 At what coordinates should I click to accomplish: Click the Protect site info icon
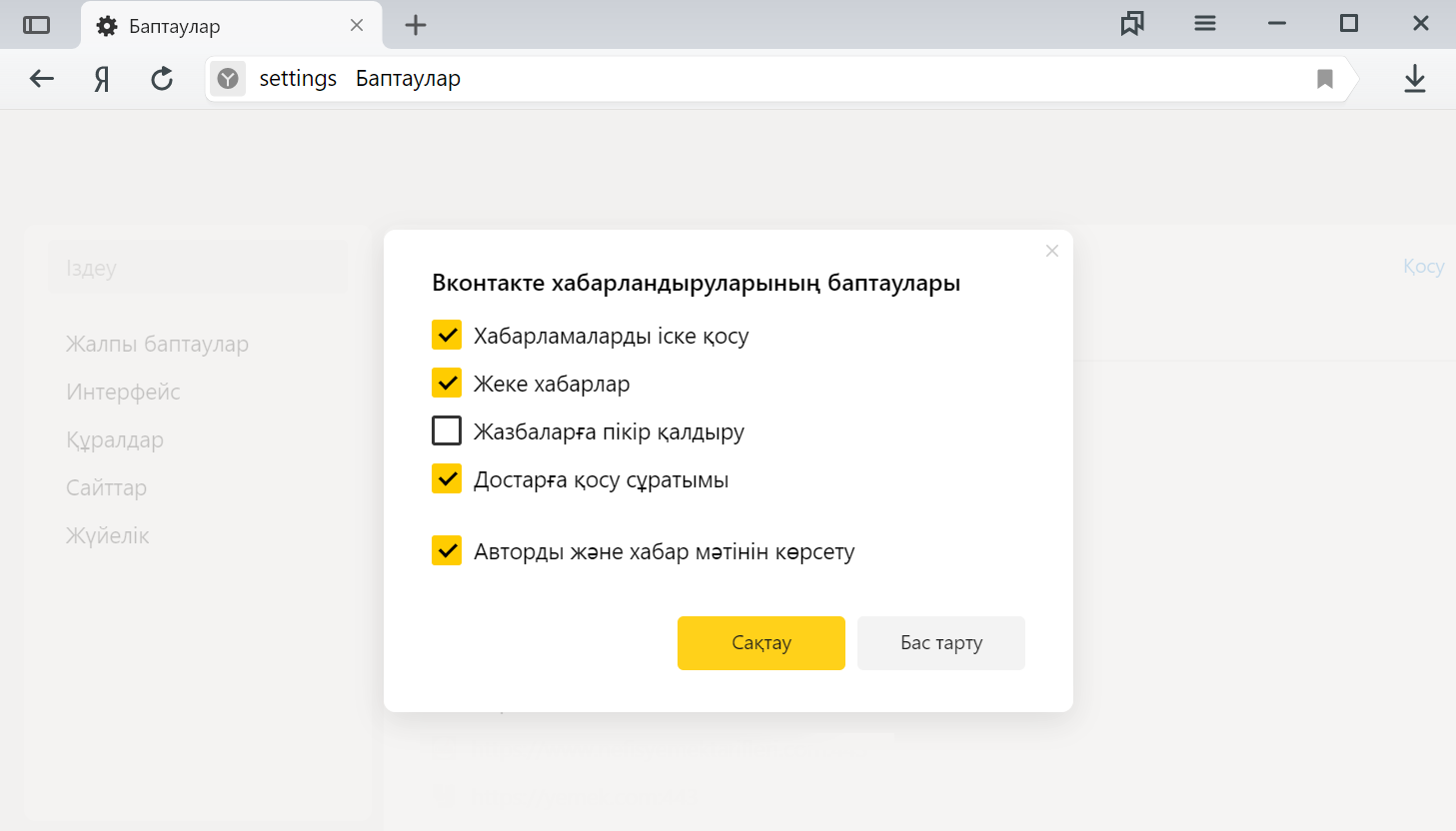(x=228, y=79)
